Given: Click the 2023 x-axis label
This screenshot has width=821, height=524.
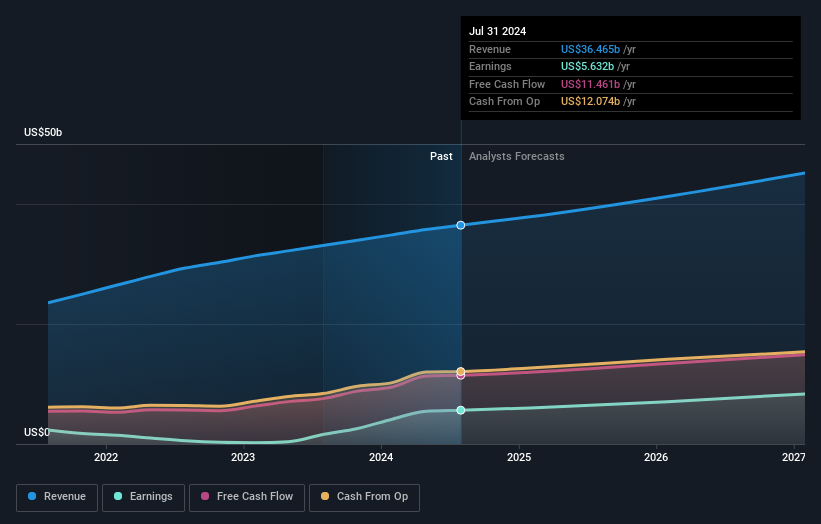Looking at the screenshot, I should click(243, 457).
